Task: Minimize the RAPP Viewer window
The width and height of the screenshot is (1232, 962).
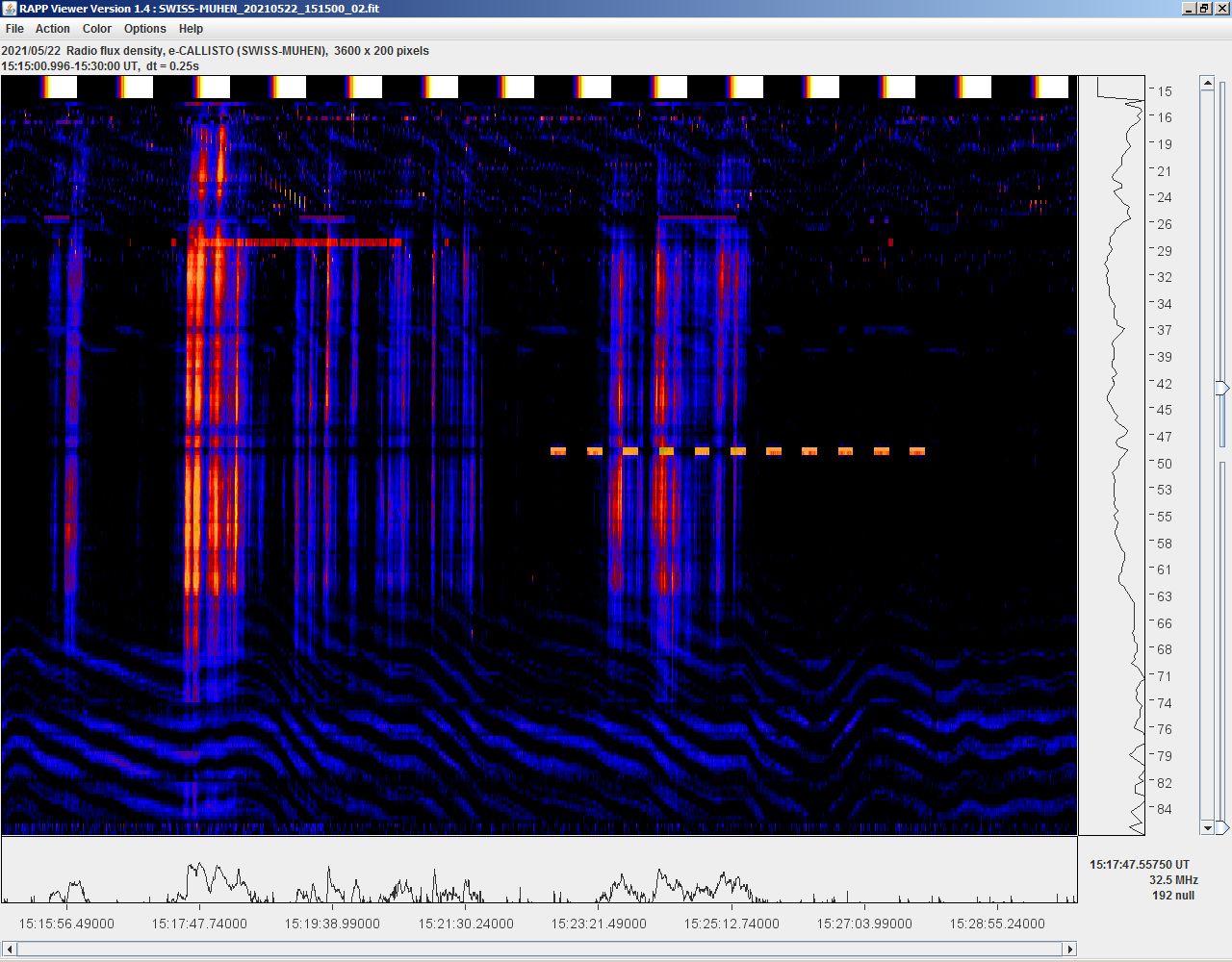Action: [1189, 9]
